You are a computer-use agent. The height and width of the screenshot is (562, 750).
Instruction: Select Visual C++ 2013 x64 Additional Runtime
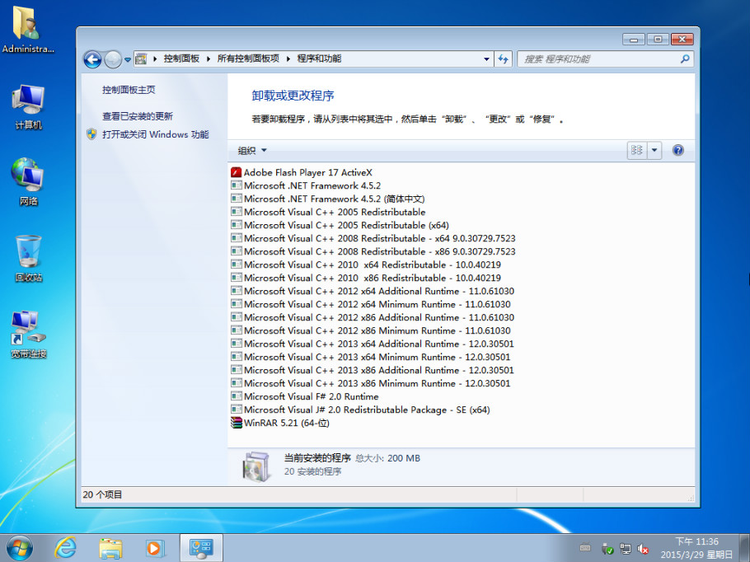(x=372, y=343)
